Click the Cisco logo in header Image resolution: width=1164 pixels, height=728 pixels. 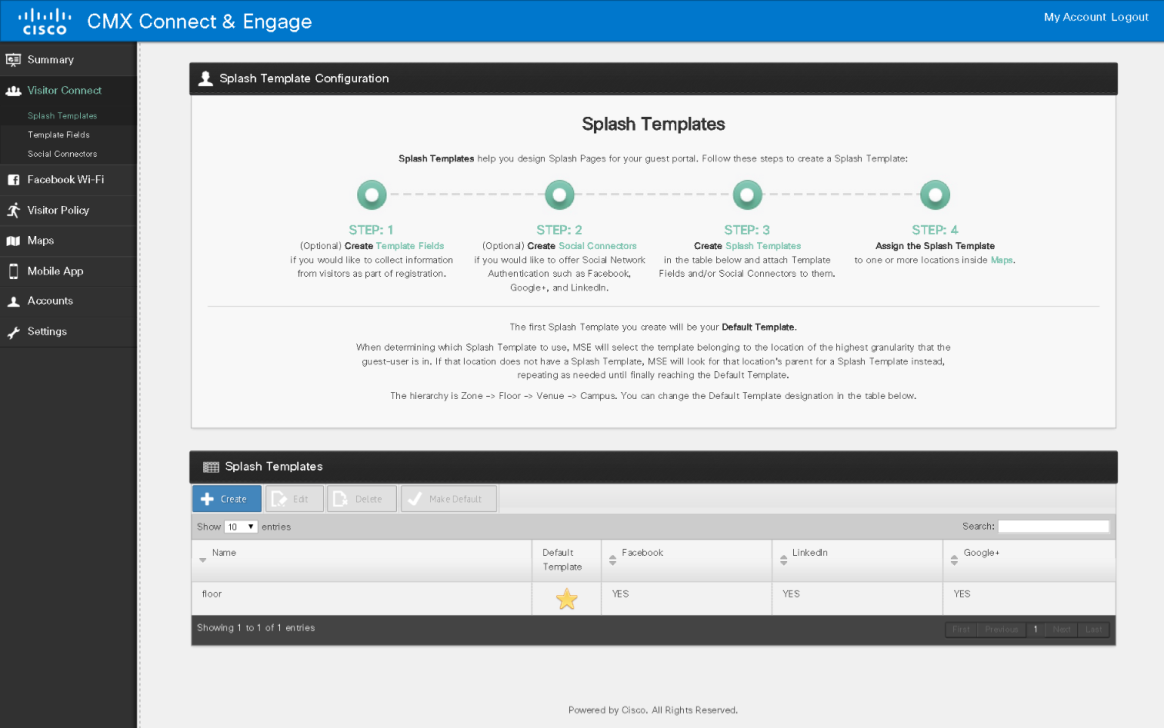tap(45, 21)
